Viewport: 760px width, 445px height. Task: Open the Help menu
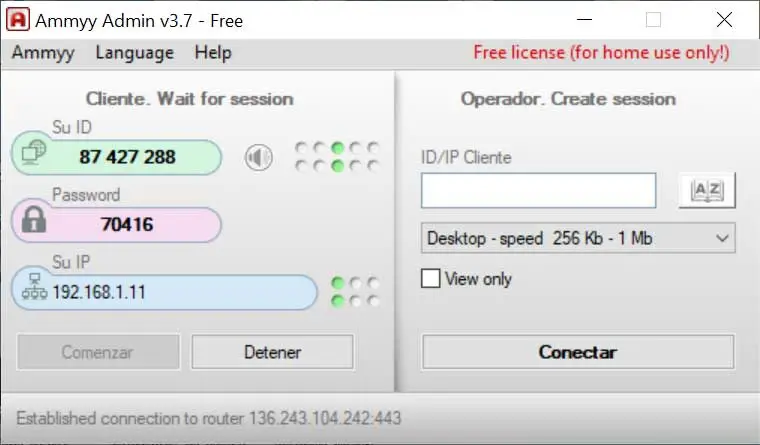[213, 52]
